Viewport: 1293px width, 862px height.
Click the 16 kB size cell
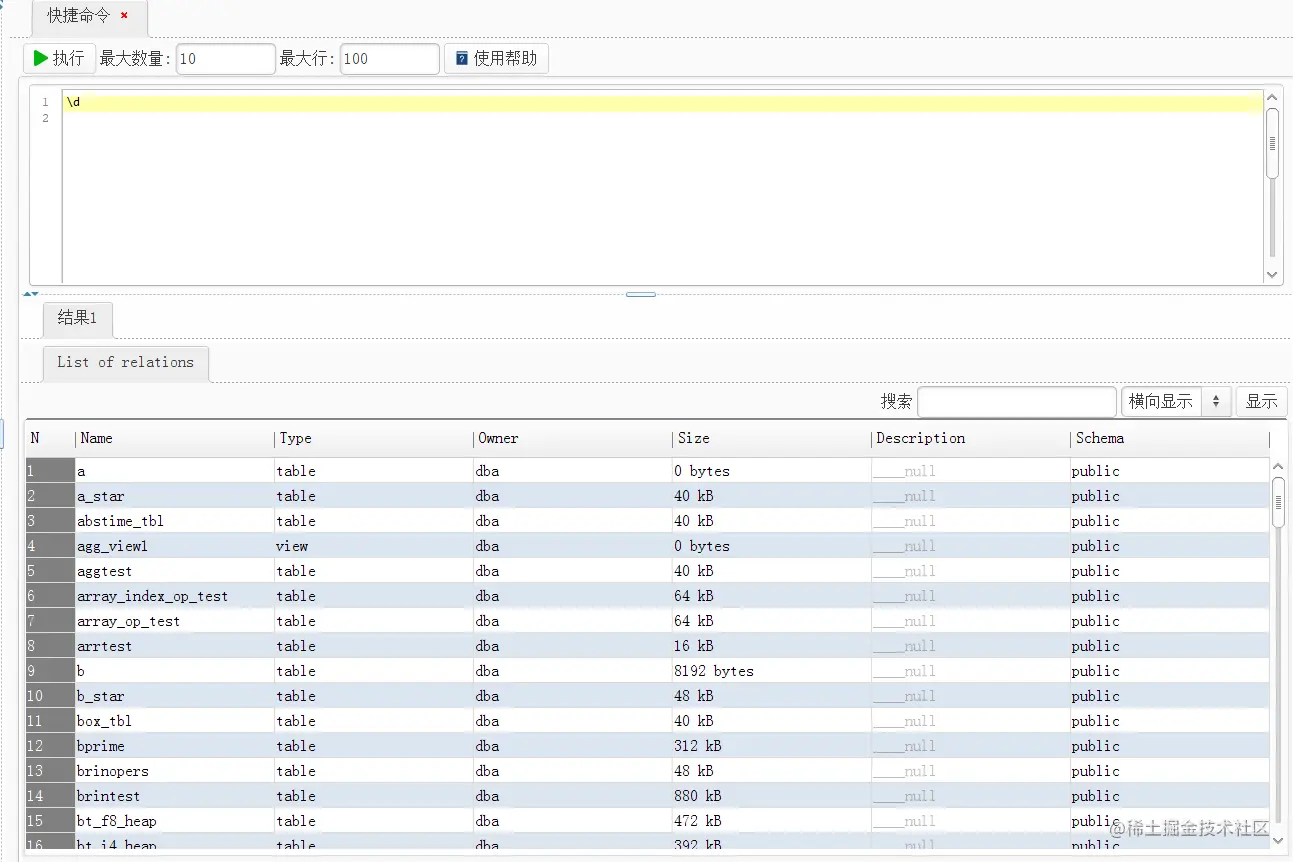click(771, 646)
